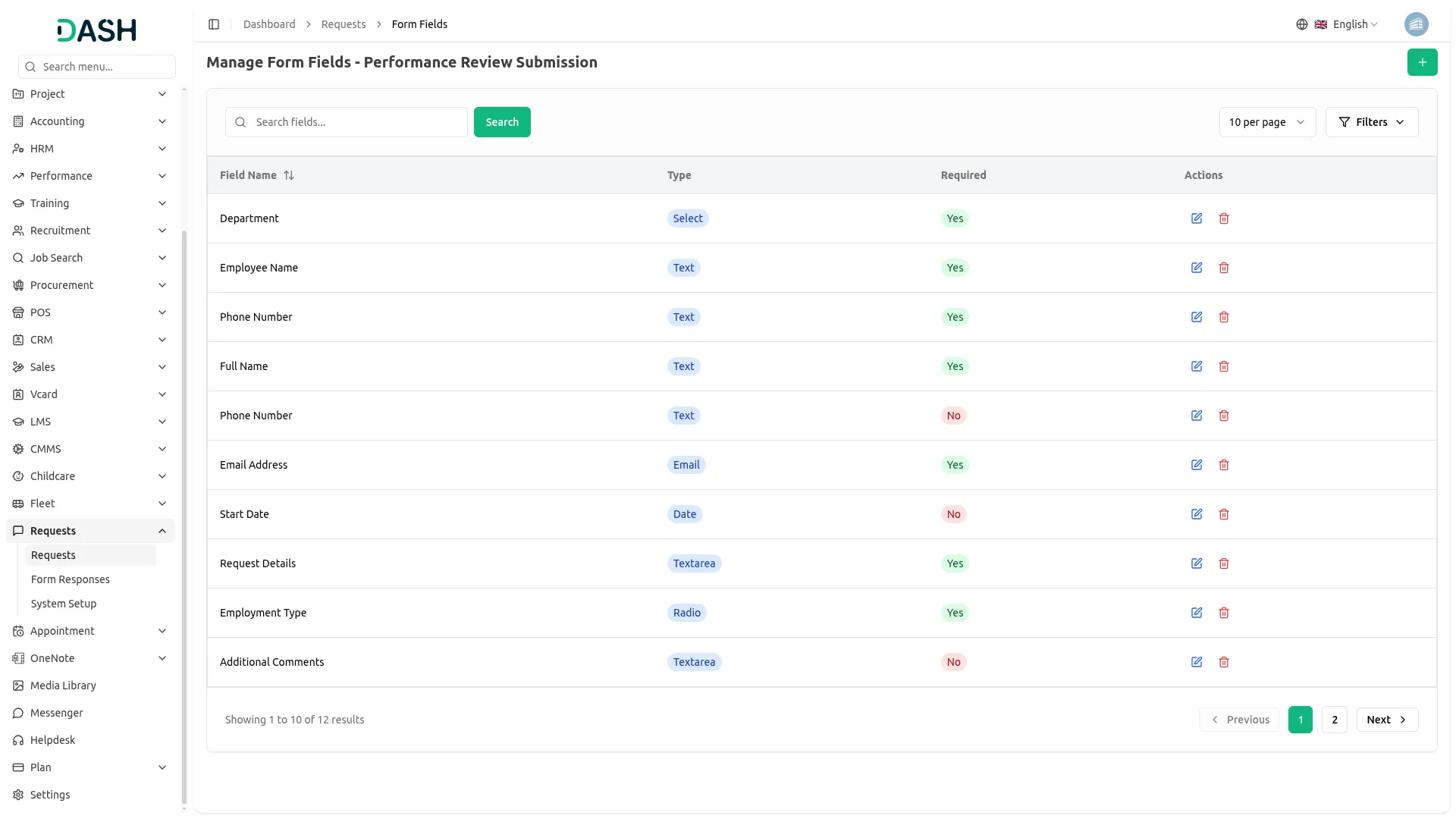Click the green add field plus button
The image size is (1456, 819).
click(1422, 62)
